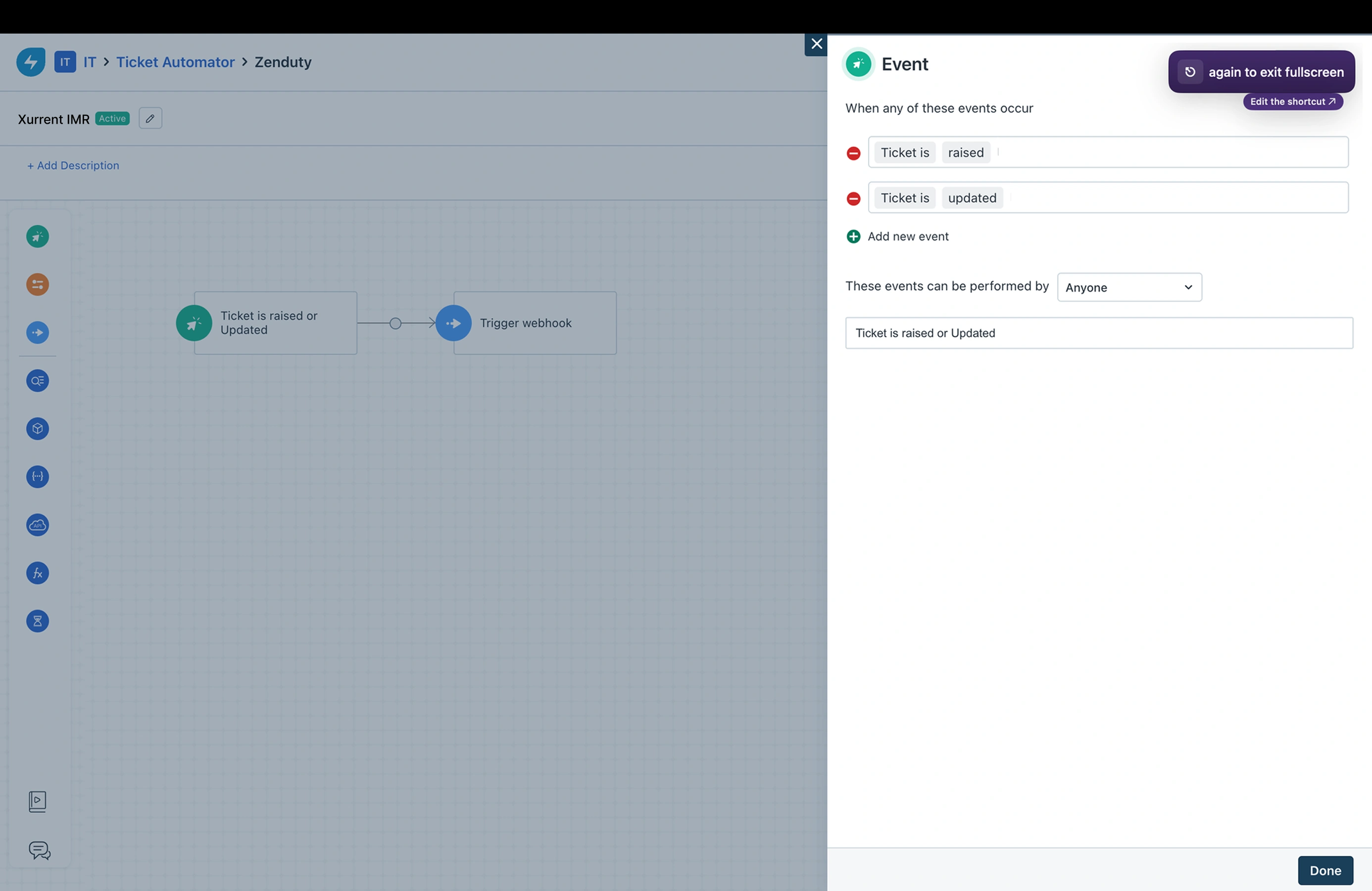The width and height of the screenshot is (1372, 891).
Task: Remove the 'Ticket is updated' event
Action: pyautogui.click(x=853, y=199)
